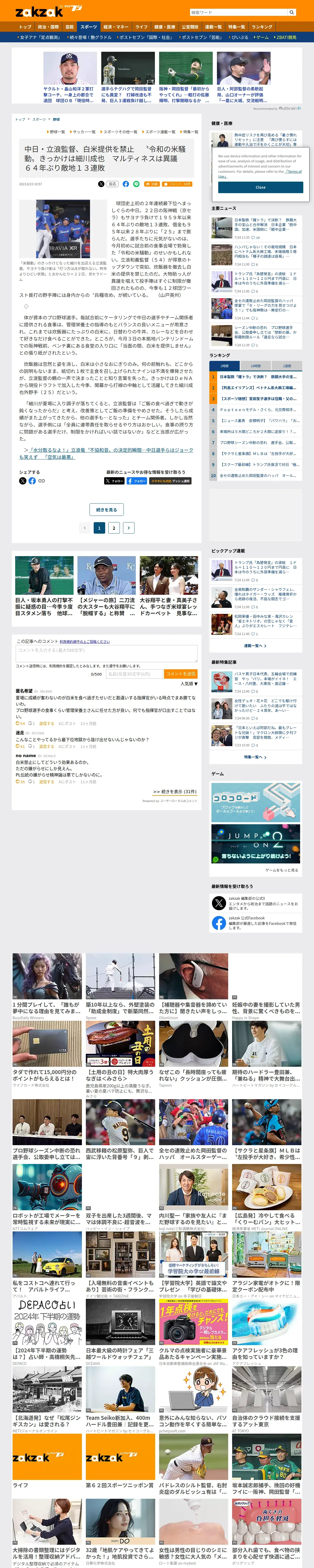Select the 1週間 ranking tab

coord(287,366)
